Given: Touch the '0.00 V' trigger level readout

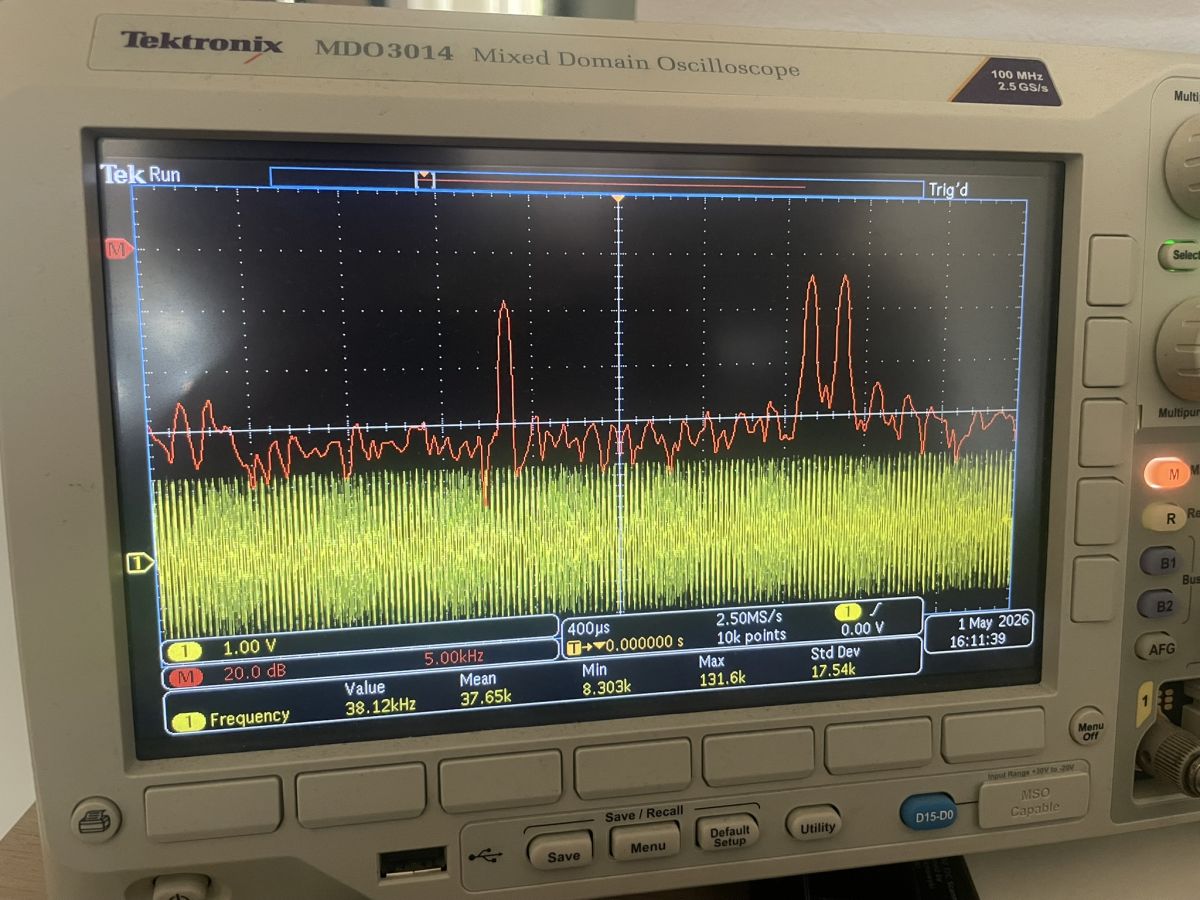Looking at the screenshot, I should 862,628.
